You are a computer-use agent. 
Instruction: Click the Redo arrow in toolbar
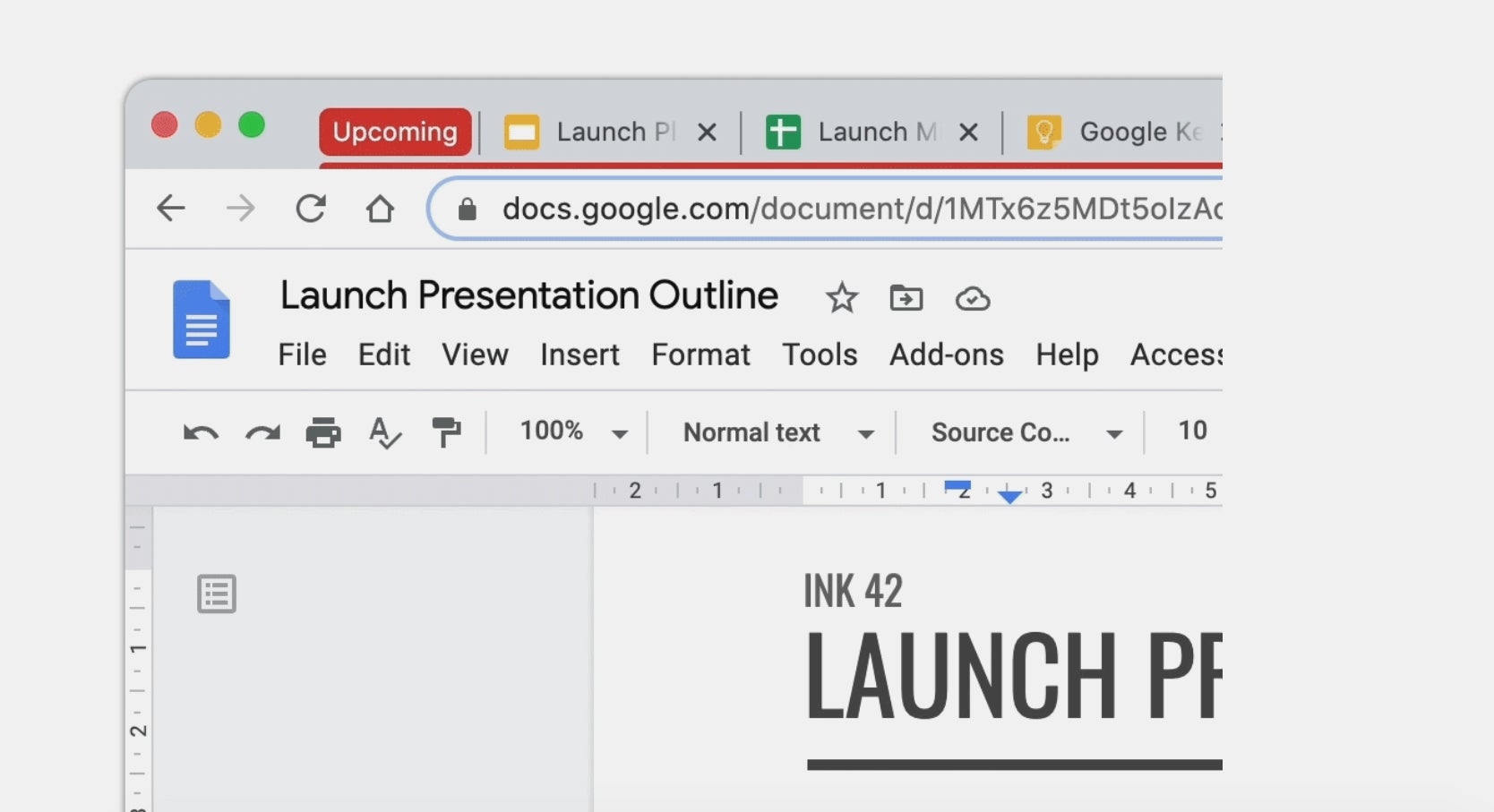(262, 433)
